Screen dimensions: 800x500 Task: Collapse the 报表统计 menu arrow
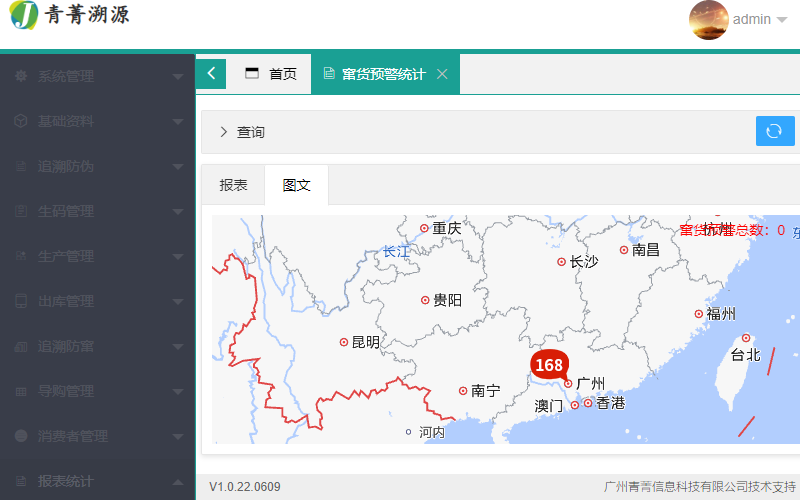tap(177, 481)
